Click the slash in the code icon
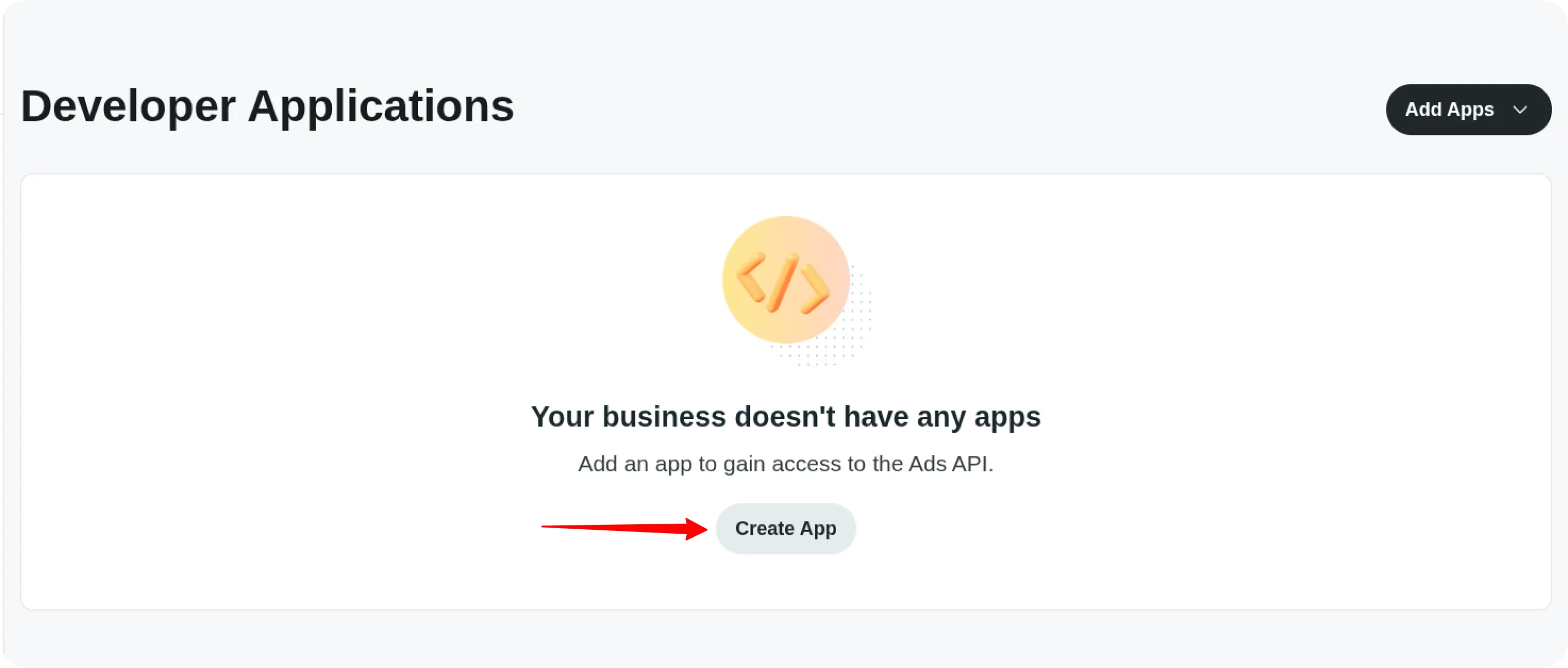This screenshot has height=668, width=1568. (x=783, y=283)
